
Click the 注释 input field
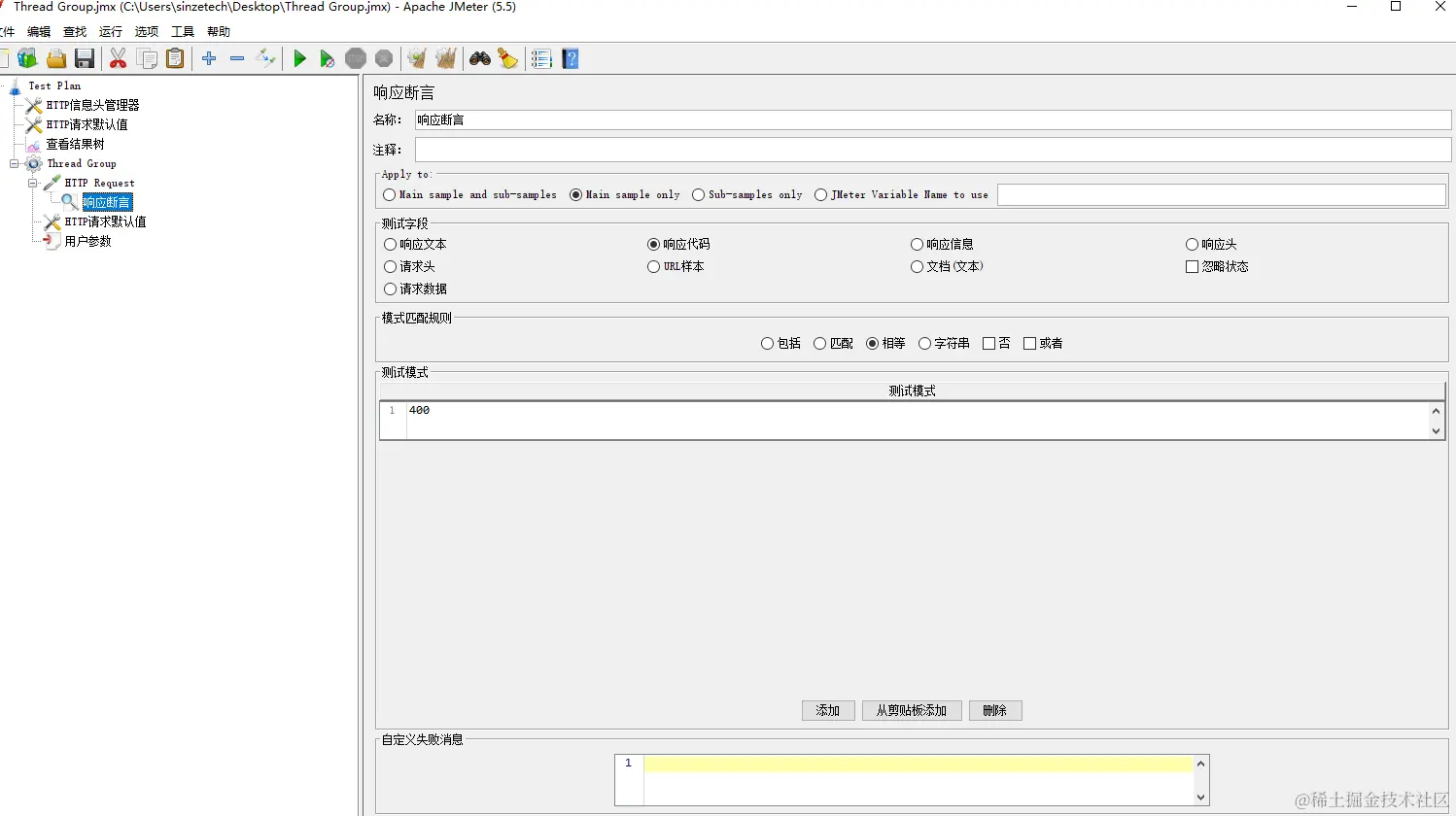point(933,150)
